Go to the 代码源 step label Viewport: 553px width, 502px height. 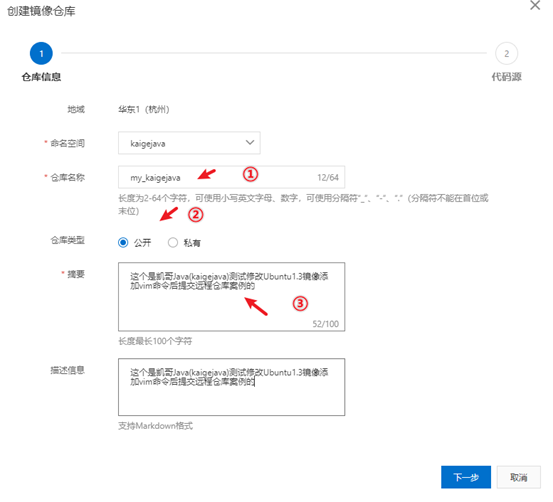tap(506, 77)
